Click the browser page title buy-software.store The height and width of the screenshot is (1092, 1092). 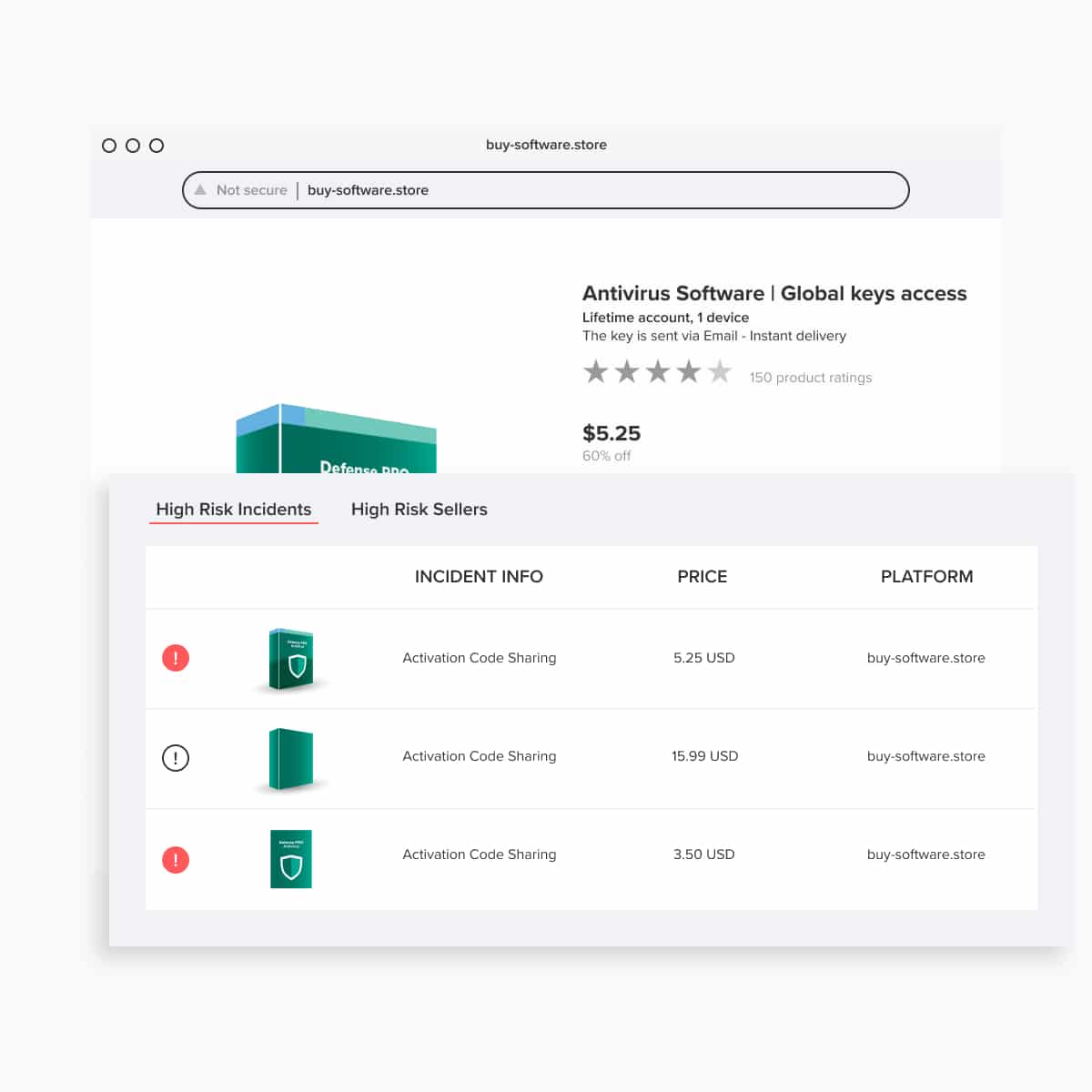point(546,145)
